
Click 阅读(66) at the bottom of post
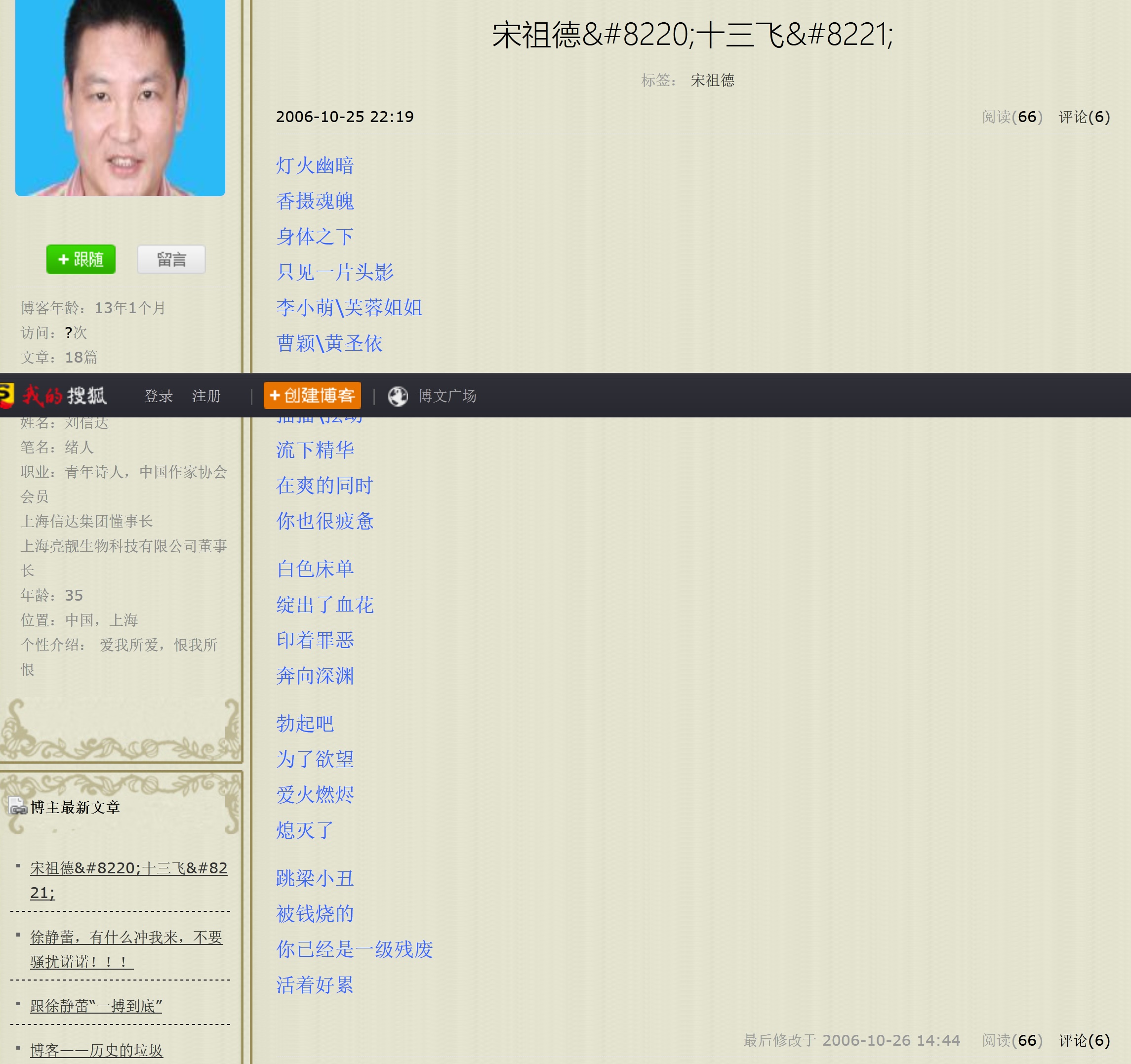click(1012, 1041)
